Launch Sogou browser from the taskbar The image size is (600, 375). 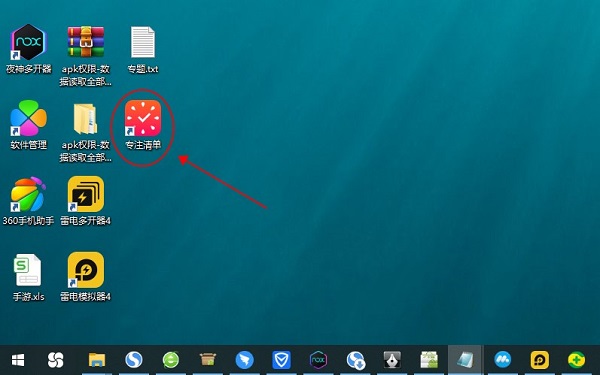pos(134,360)
